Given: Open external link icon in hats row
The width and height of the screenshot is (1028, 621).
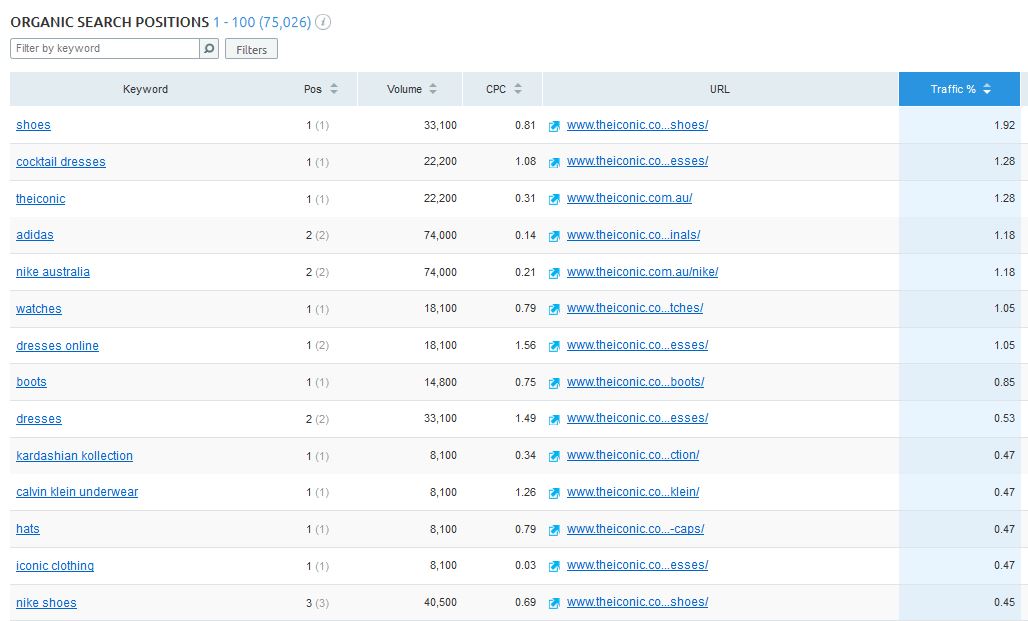Looking at the screenshot, I should pyautogui.click(x=554, y=530).
